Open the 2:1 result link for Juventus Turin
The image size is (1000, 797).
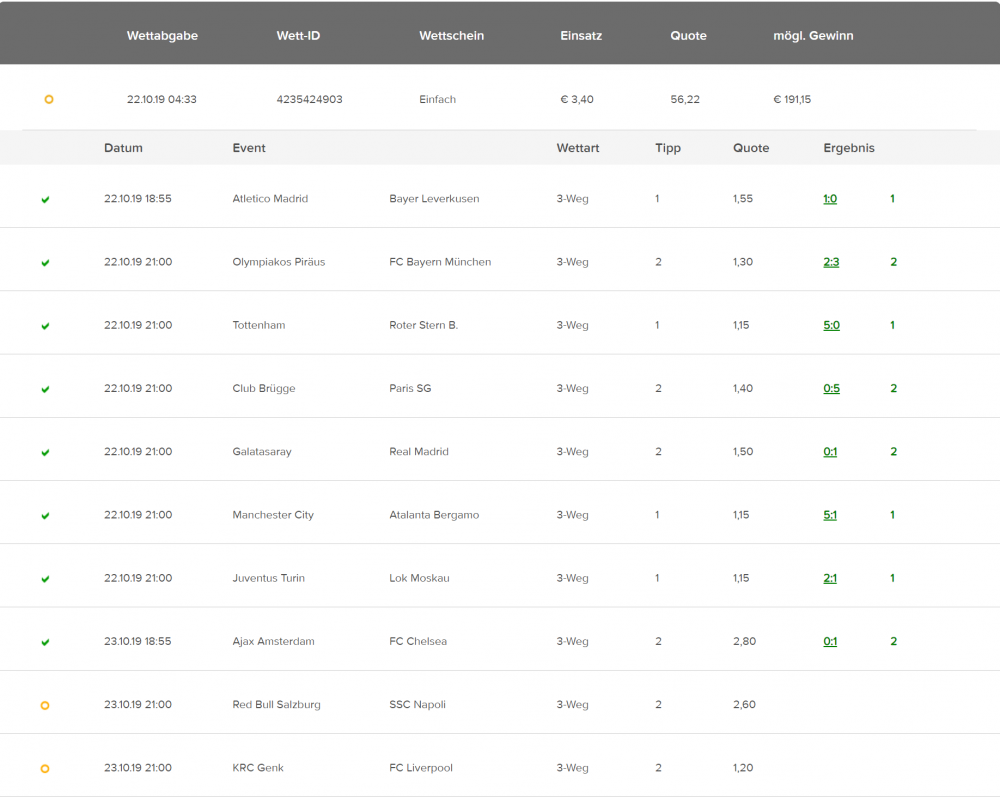click(x=830, y=578)
